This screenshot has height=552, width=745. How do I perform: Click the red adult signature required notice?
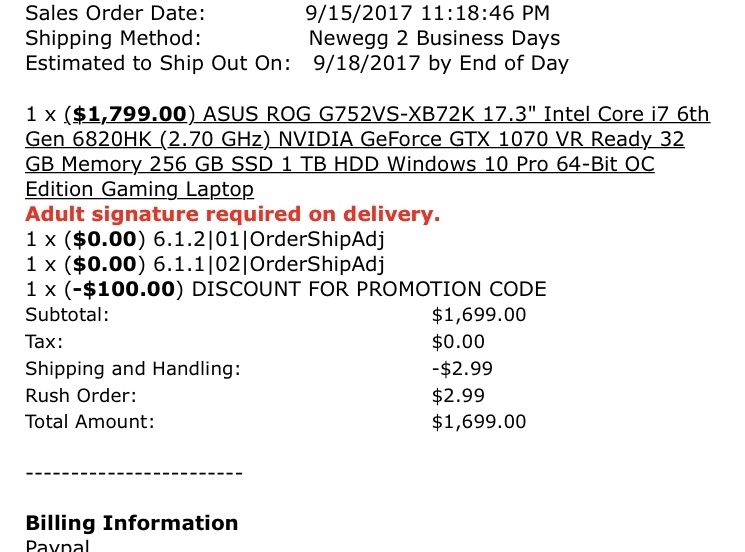[233, 214]
